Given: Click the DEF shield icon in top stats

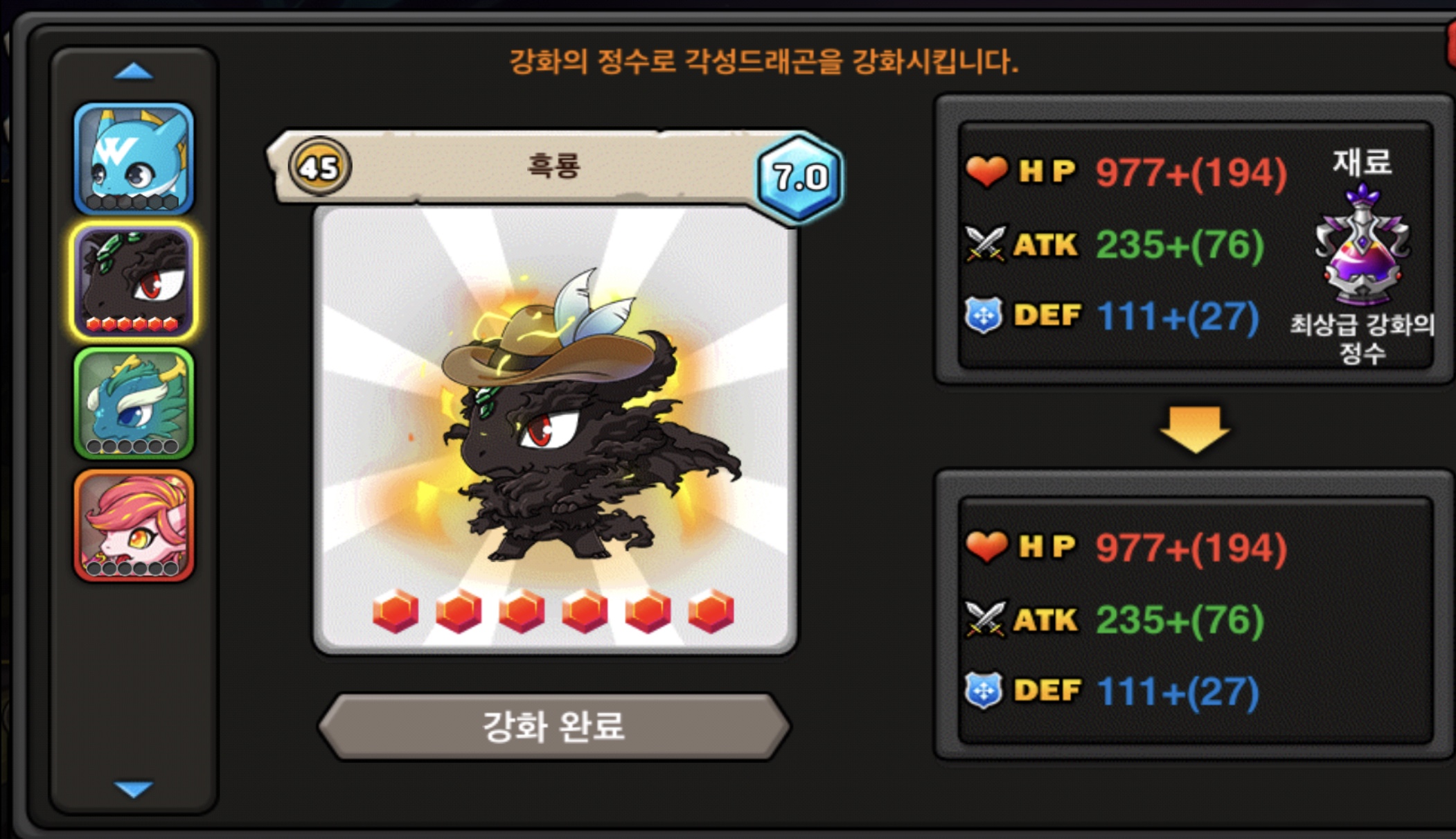Looking at the screenshot, I should 984,315.
